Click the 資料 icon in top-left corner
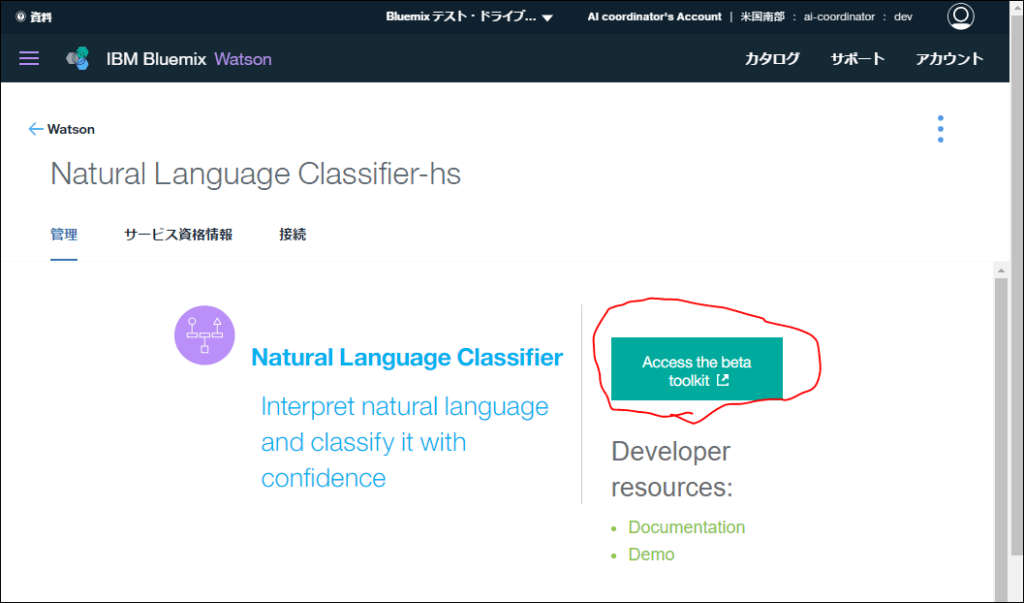 click(20, 17)
